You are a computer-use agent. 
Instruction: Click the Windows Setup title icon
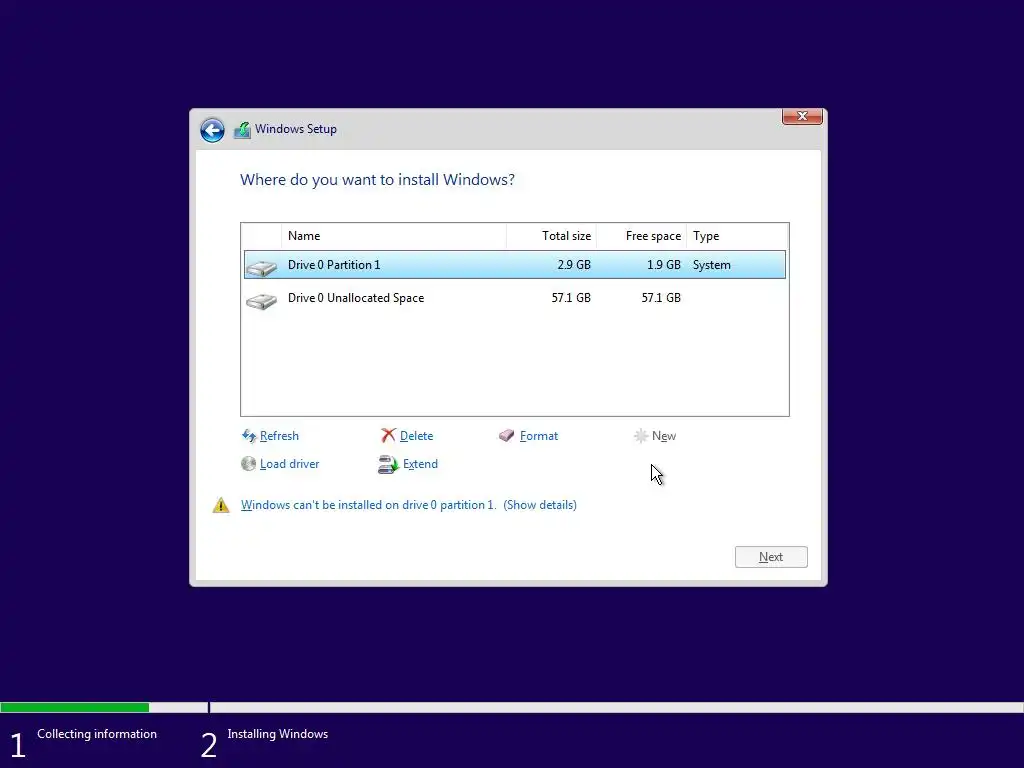(x=242, y=130)
